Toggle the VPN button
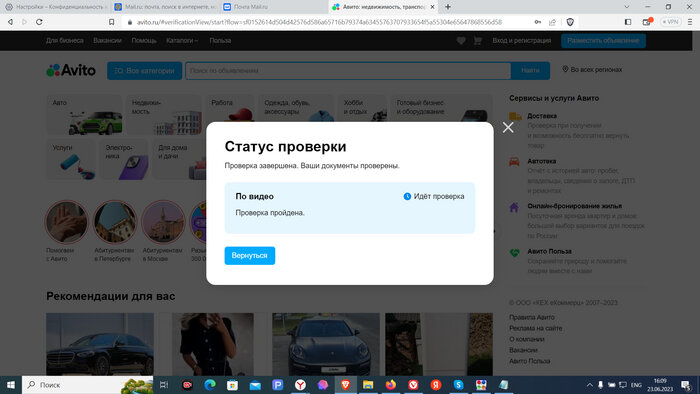 click(671, 22)
